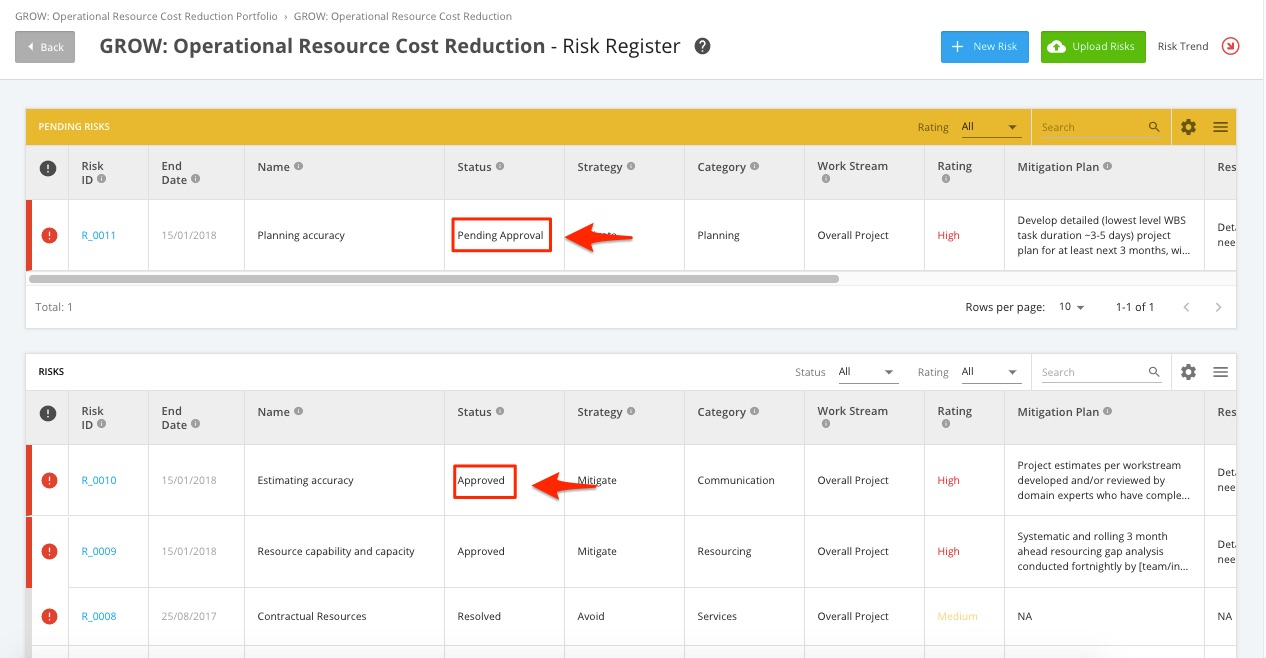Click the Resourcing category cell
Screen dimensions: 1266x658
(745, 552)
